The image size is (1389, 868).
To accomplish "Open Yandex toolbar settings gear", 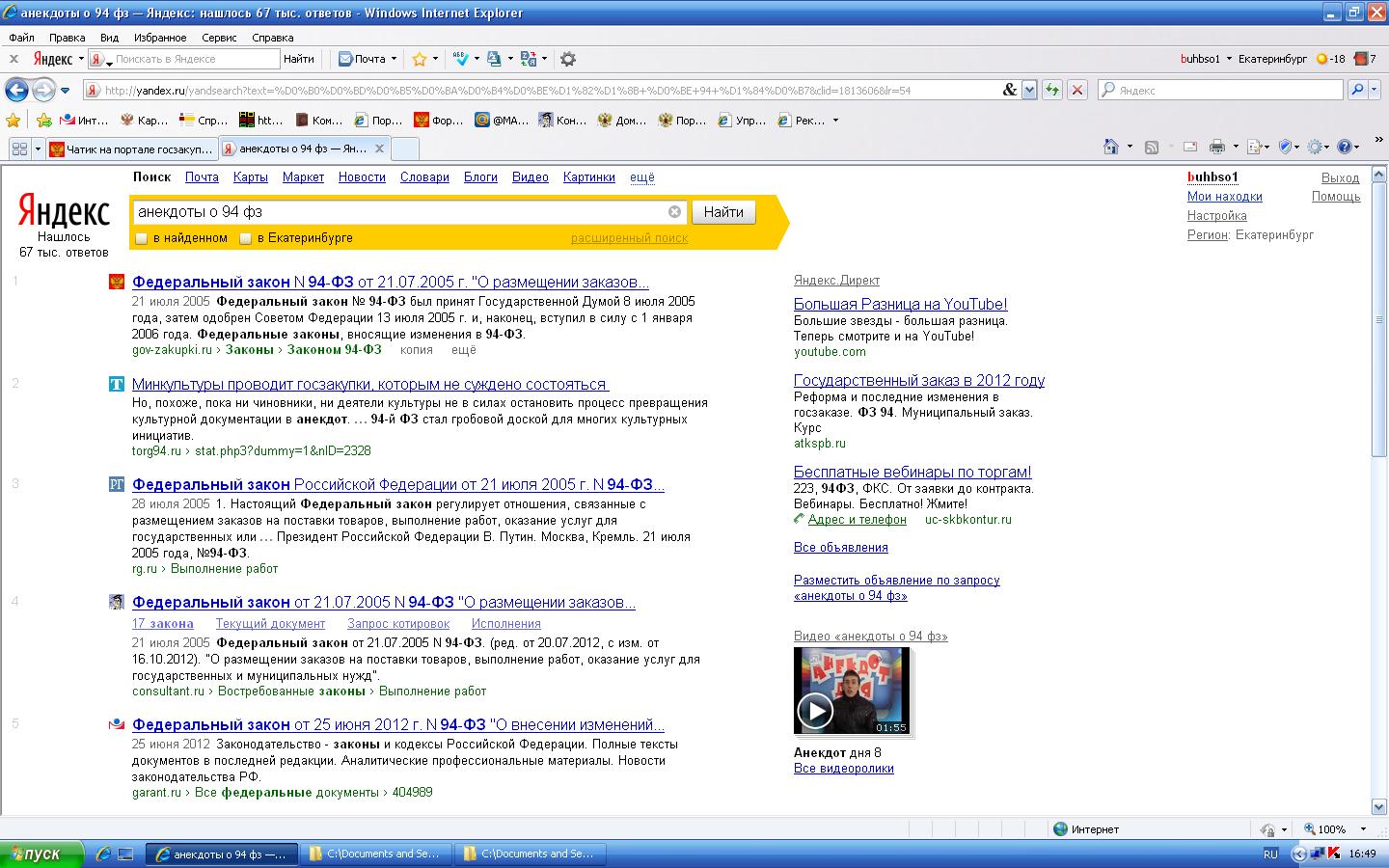I will [568, 59].
